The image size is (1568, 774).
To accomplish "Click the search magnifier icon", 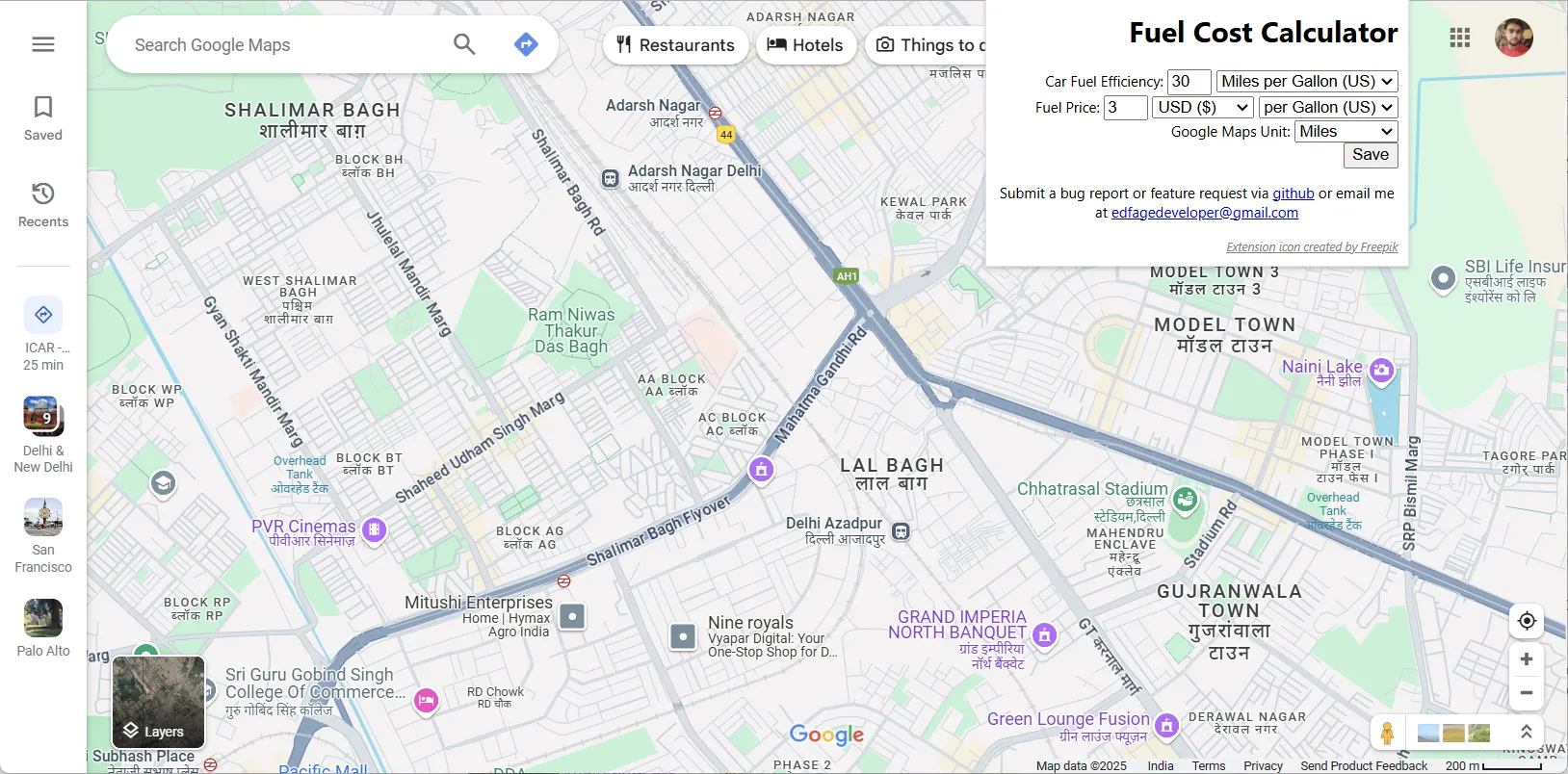I will click(464, 44).
